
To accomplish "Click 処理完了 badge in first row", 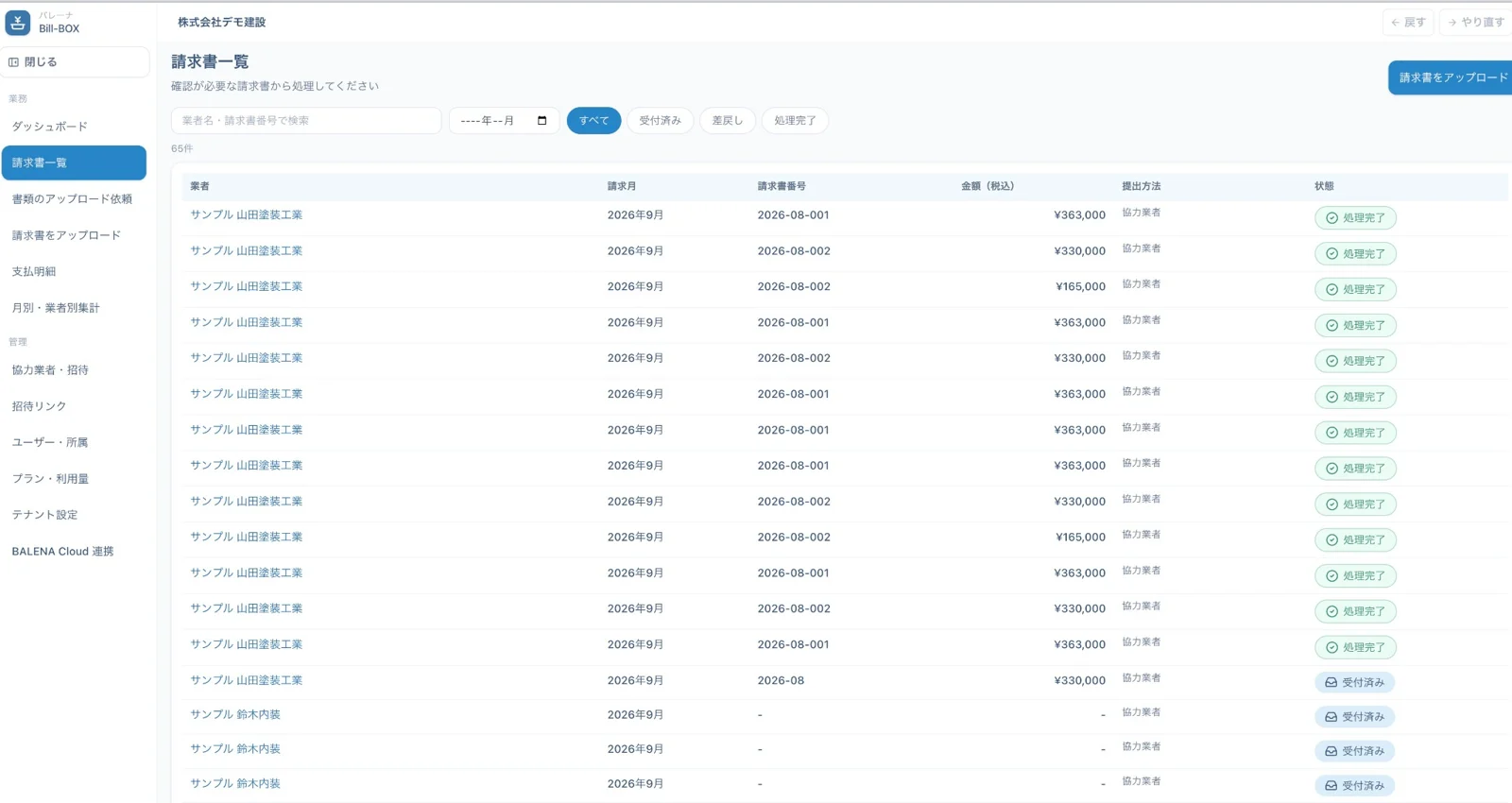I will 1355,218.
